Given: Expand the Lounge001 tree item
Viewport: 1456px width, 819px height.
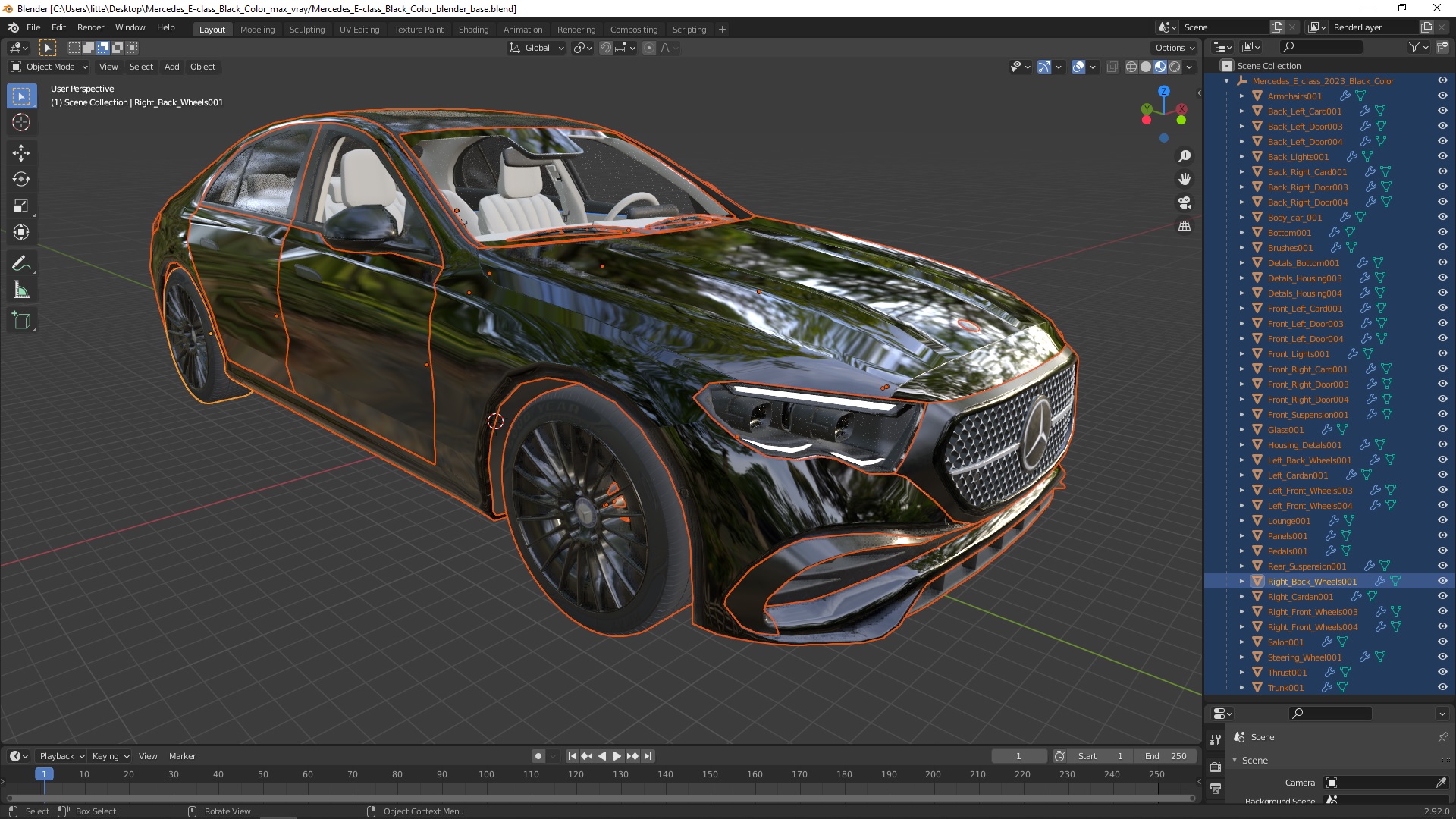Looking at the screenshot, I should pyautogui.click(x=1242, y=521).
